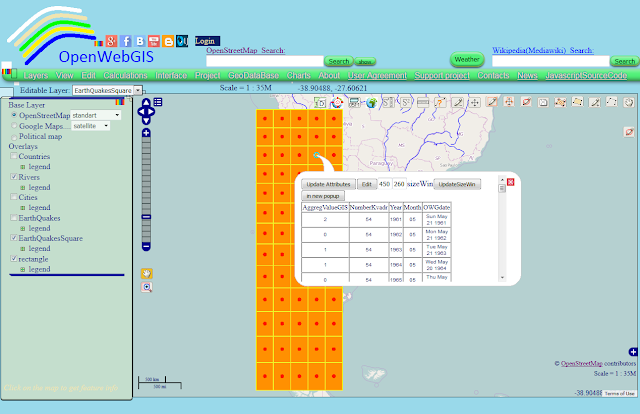The width and height of the screenshot is (640, 414).
Task: Click the hand pan icon below zoom bar
Action: tap(147, 274)
